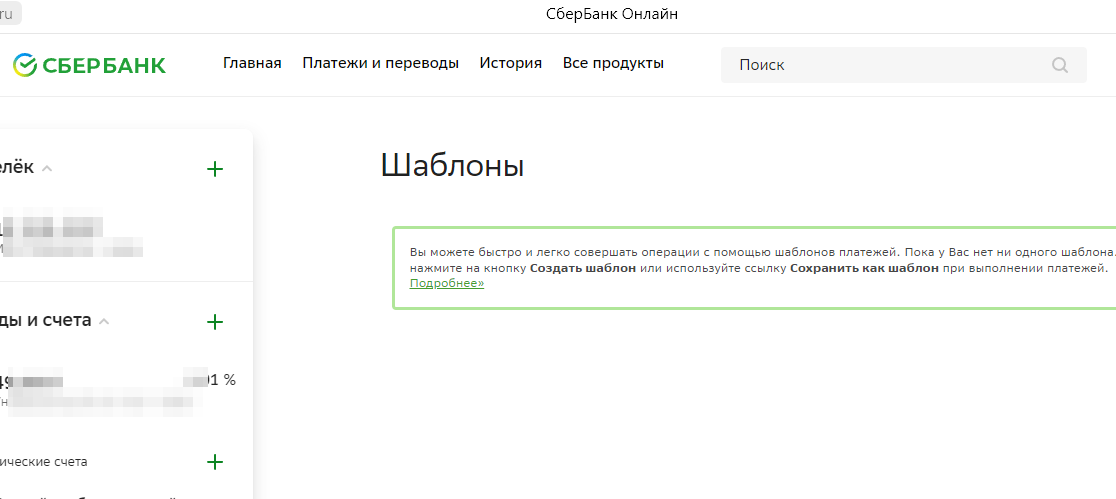This screenshot has height=499, width=1116.
Task: Open the История section
Action: tap(510, 63)
